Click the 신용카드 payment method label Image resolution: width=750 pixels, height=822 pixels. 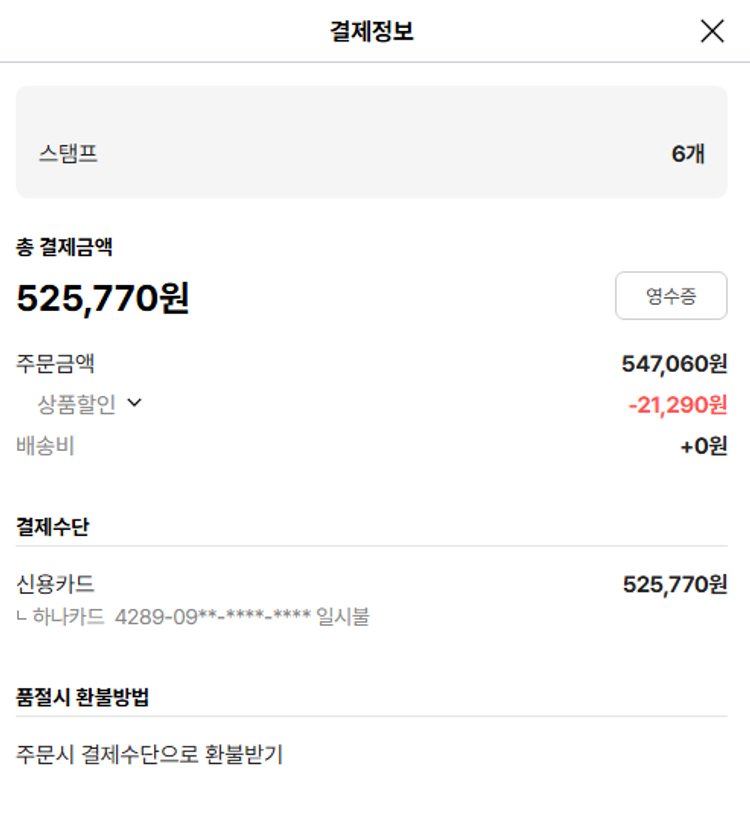pos(56,584)
